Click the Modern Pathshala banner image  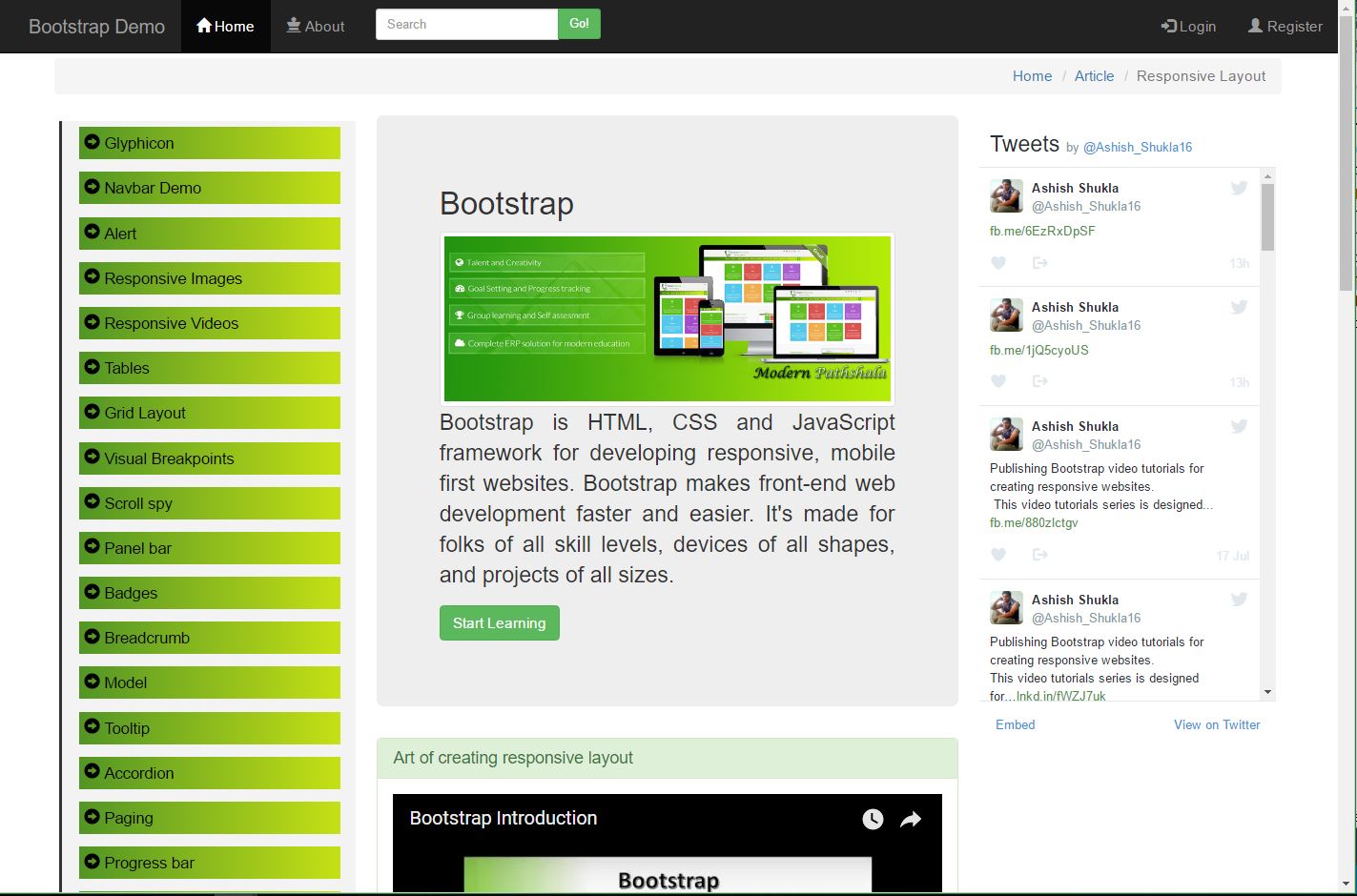tap(668, 319)
